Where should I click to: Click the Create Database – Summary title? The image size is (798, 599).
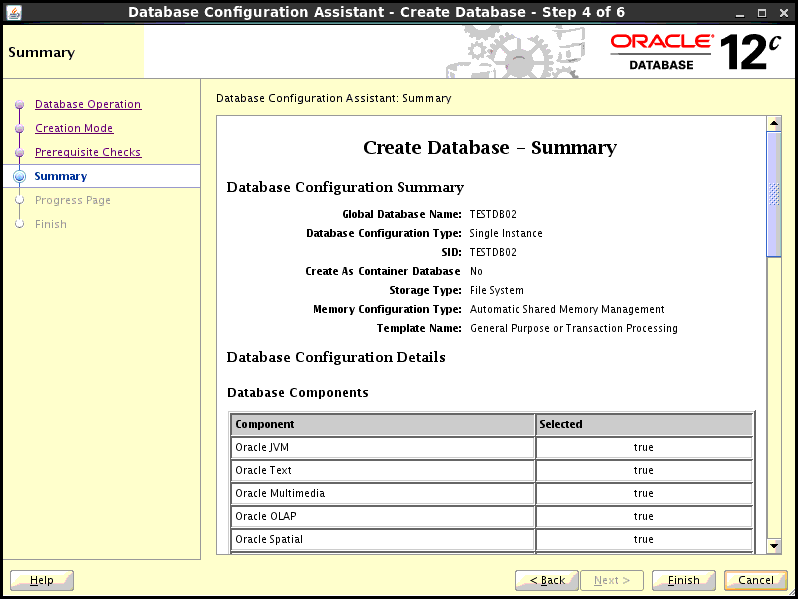[x=490, y=148]
